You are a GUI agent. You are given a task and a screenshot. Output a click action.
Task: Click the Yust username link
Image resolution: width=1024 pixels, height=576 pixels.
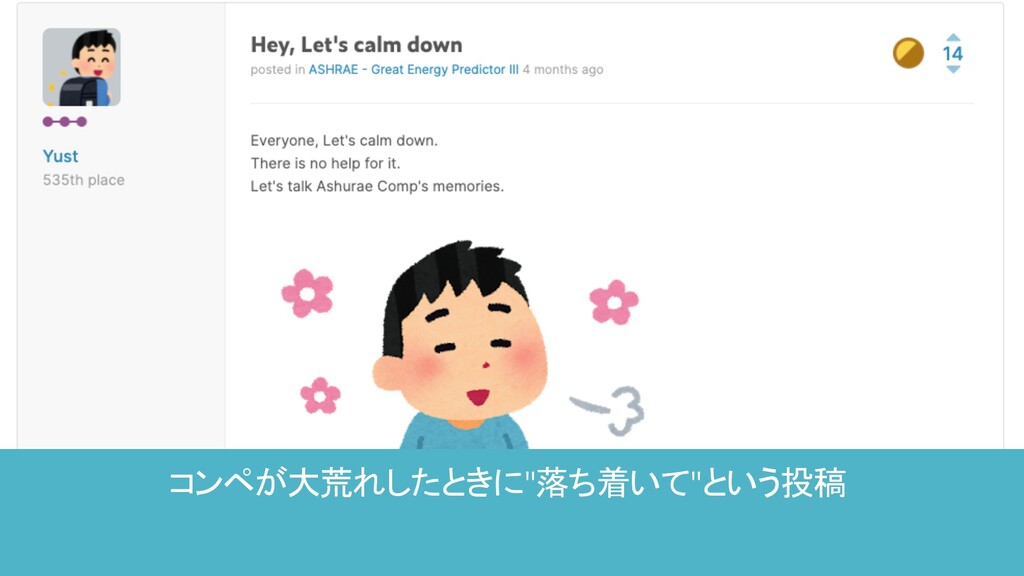pos(60,156)
